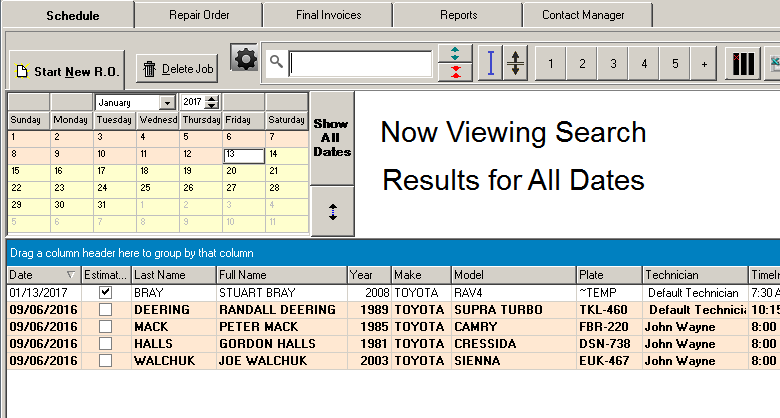This screenshot has width=780, height=418.
Task: Click Show All Dates button
Action: coord(332,138)
